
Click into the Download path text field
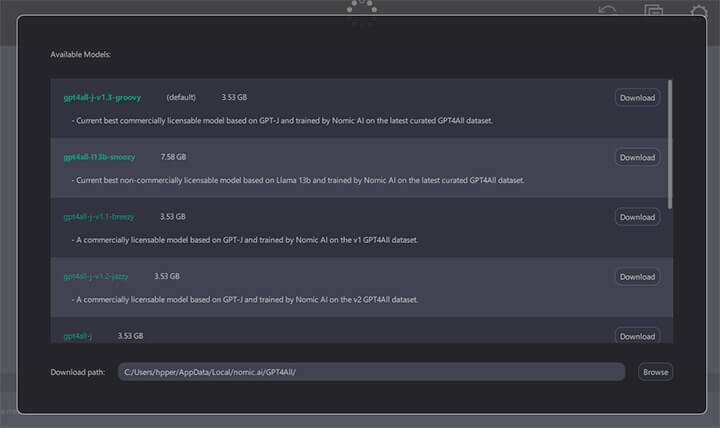371,372
